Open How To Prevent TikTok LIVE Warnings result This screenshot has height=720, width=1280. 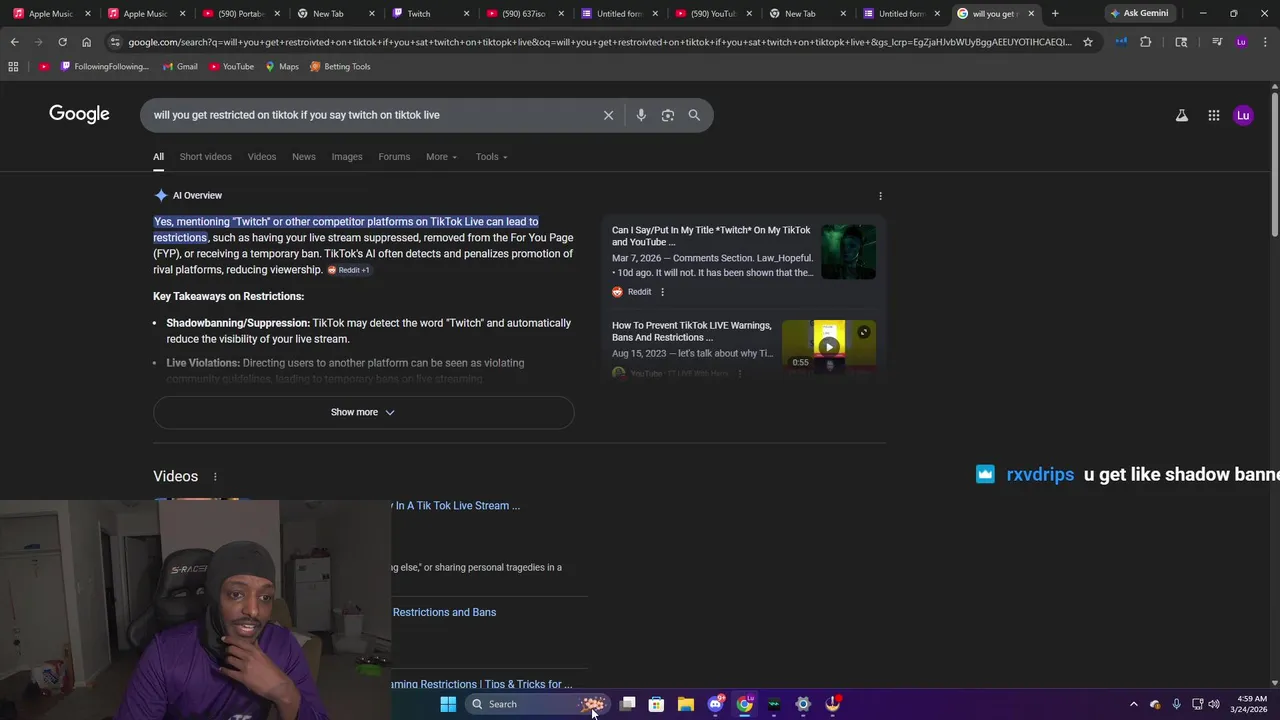(692, 331)
